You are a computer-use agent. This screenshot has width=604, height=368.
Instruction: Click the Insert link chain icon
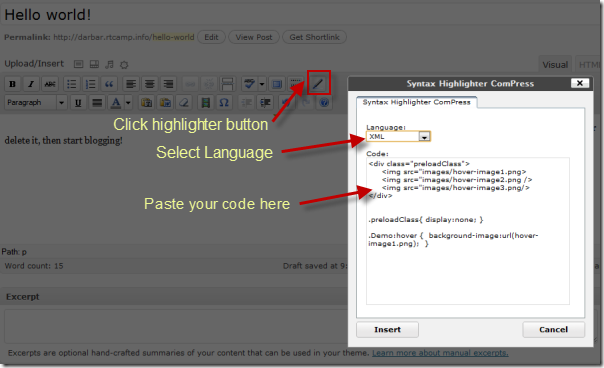point(190,84)
